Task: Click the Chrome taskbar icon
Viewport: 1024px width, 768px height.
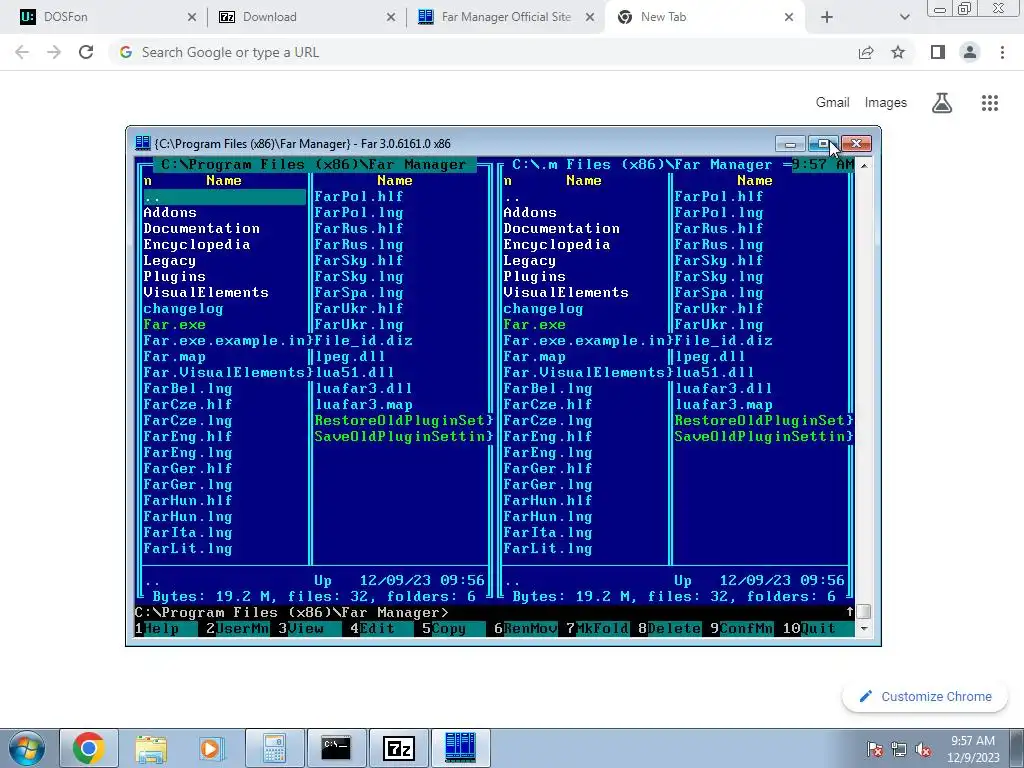Action: click(89, 748)
